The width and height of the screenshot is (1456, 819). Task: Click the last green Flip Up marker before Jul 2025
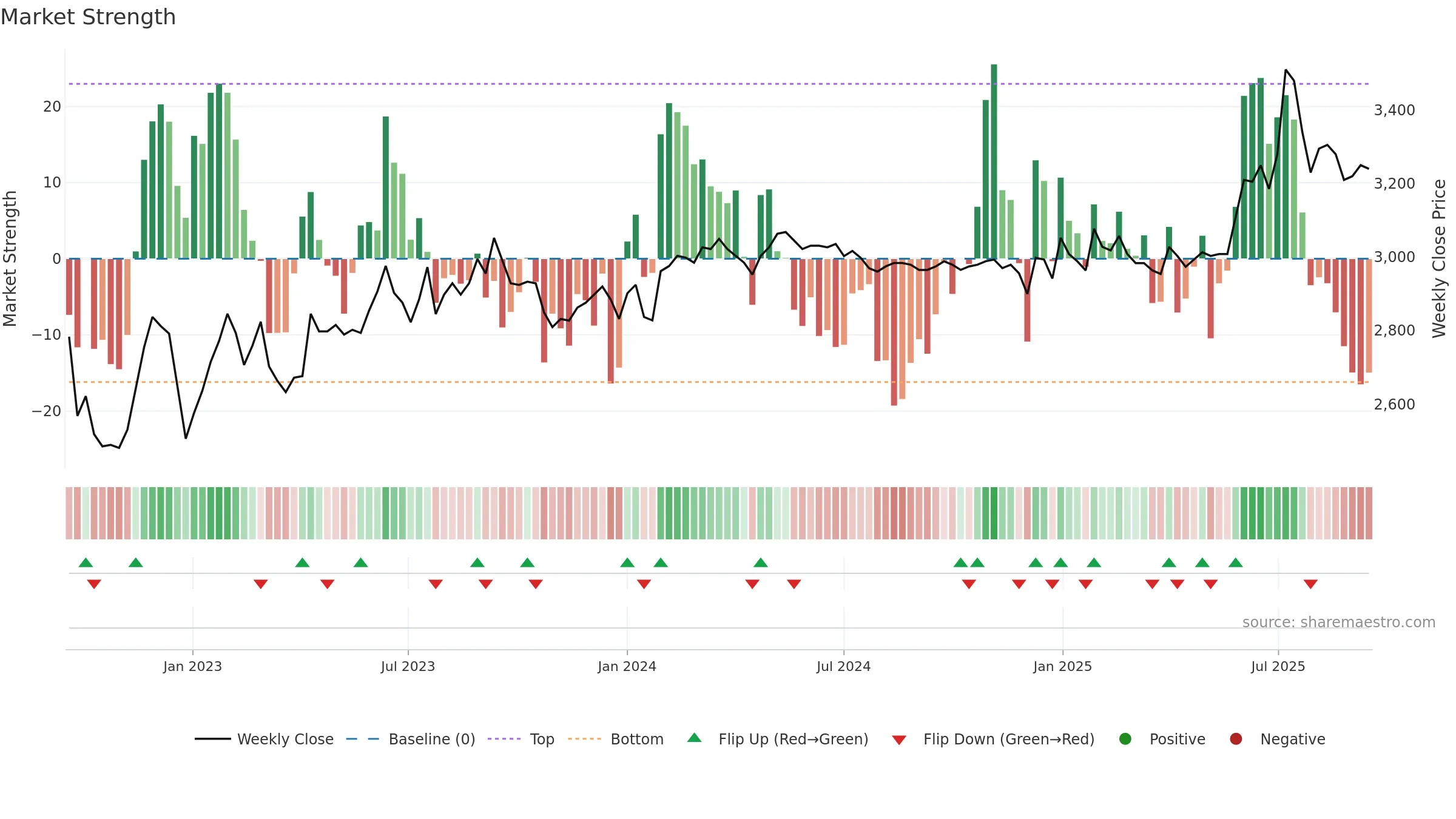pyautogui.click(x=1236, y=562)
